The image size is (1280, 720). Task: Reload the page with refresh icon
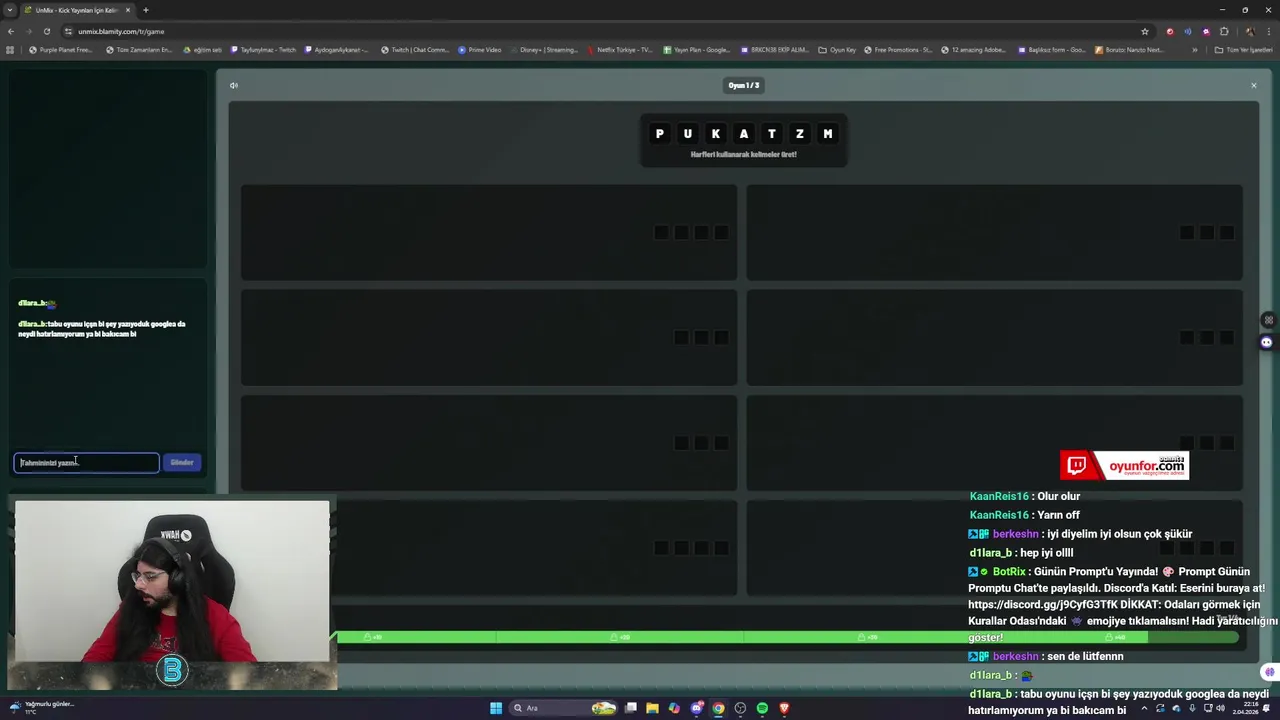click(46, 31)
